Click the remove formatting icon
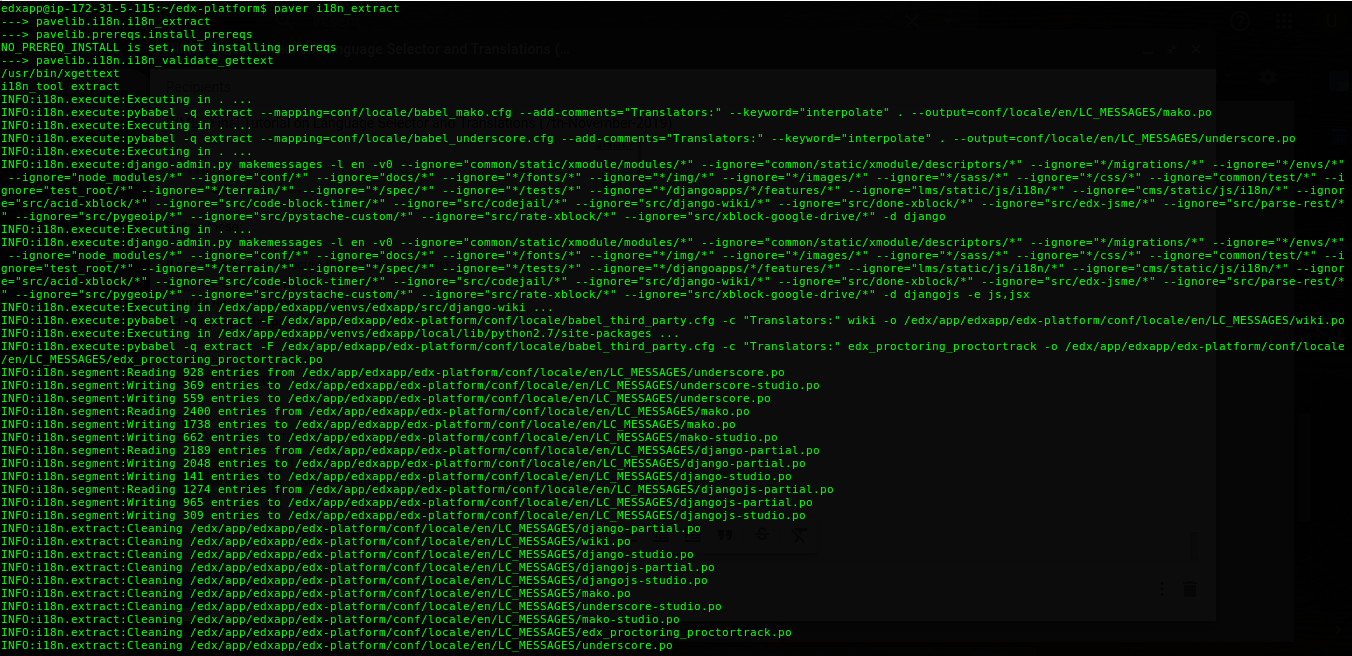This screenshot has width=1352, height=656. point(798,534)
